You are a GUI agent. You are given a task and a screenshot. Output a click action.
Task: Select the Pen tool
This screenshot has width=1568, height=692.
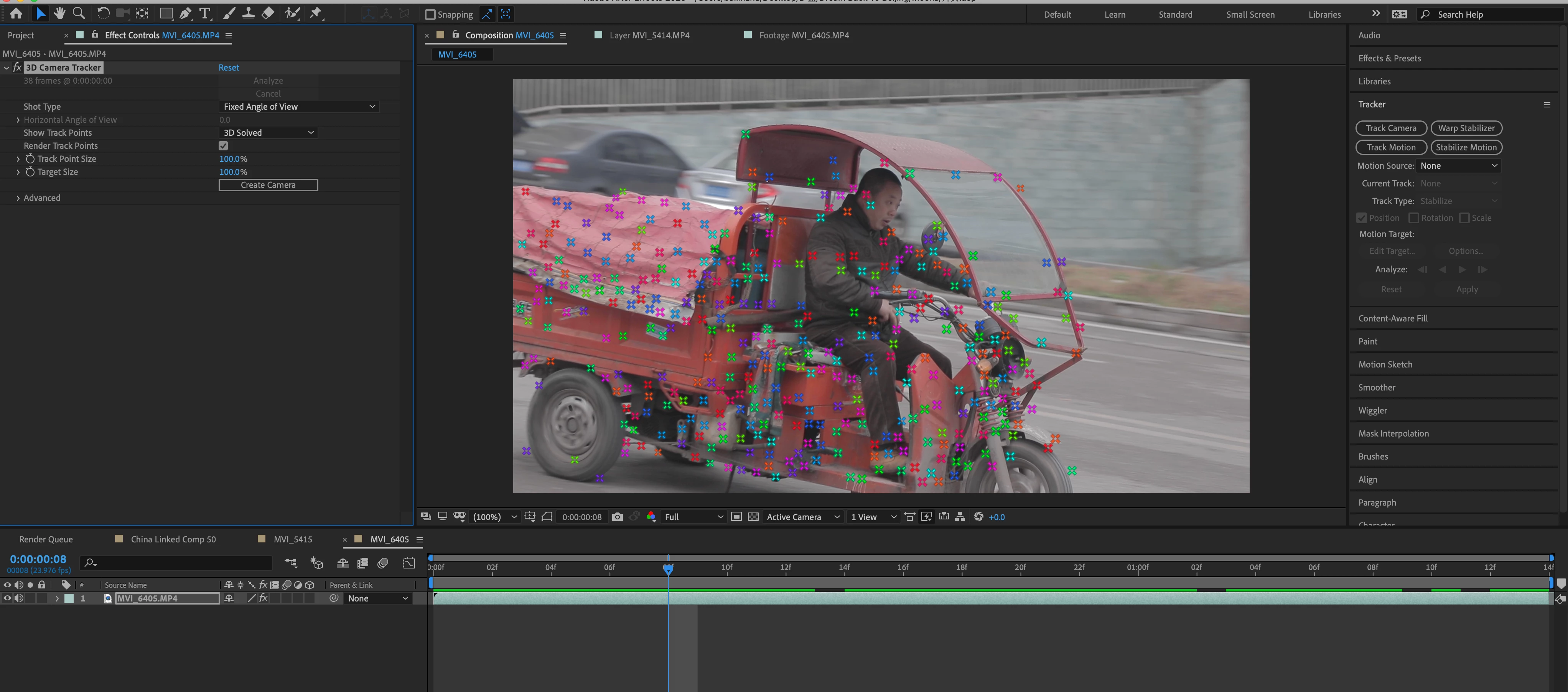pyautogui.click(x=185, y=13)
